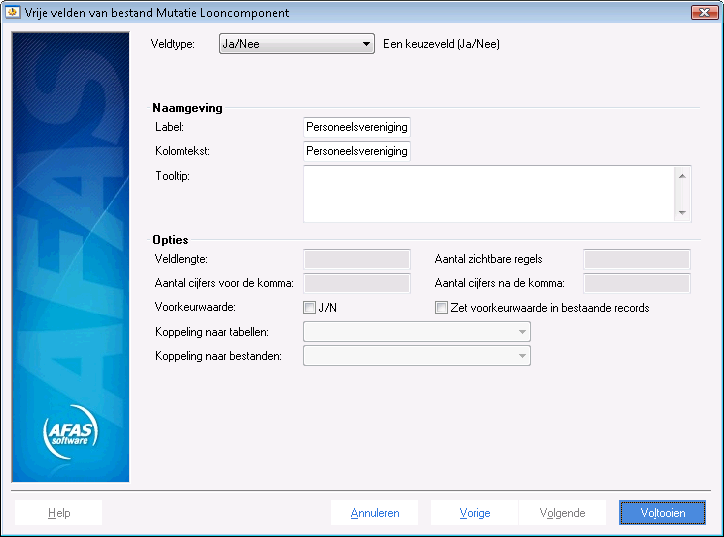Image resolution: width=724 pixels, height=537 pixels.
Task: Click the Naamgeving section heading
Action: coord(187,108)
